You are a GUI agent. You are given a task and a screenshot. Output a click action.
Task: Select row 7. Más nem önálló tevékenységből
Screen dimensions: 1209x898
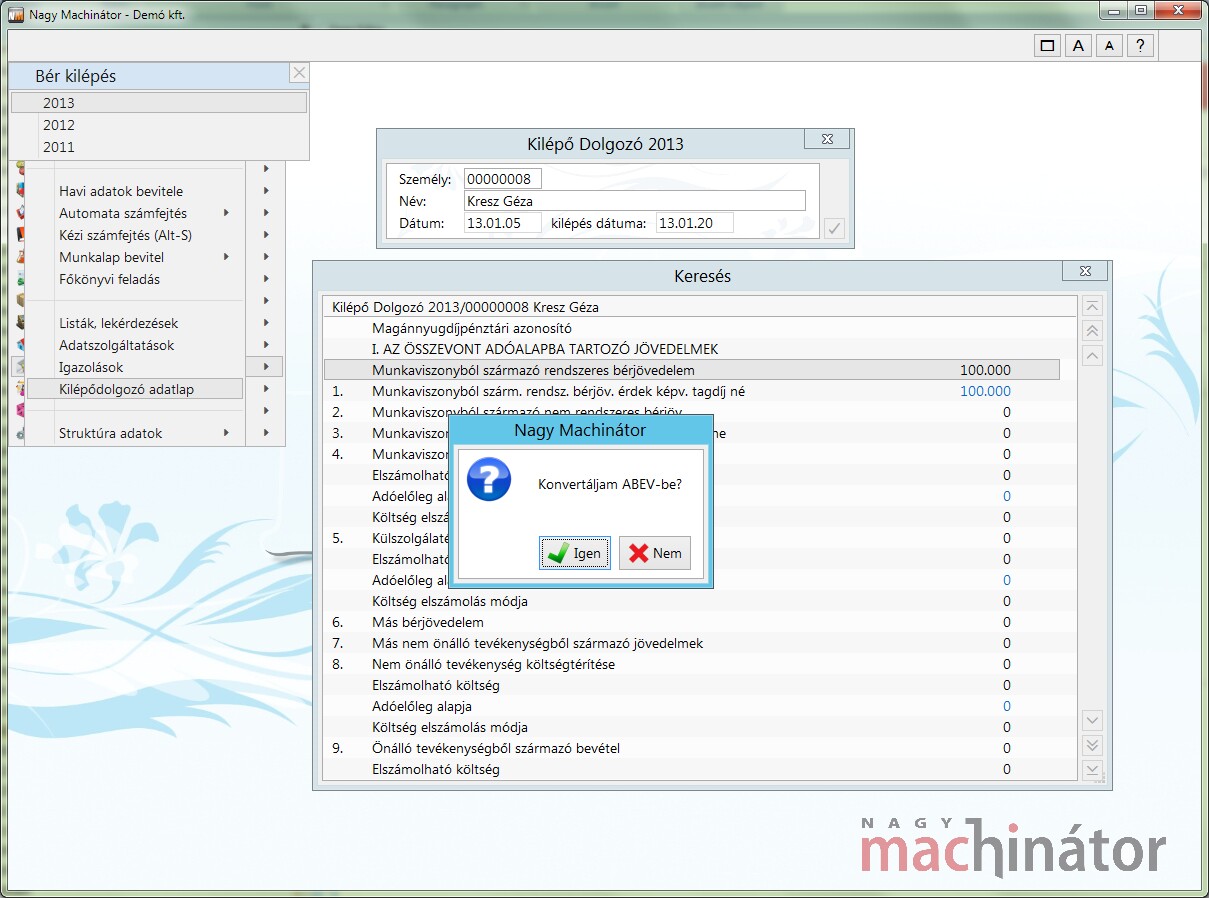click(x=691, y=643)
